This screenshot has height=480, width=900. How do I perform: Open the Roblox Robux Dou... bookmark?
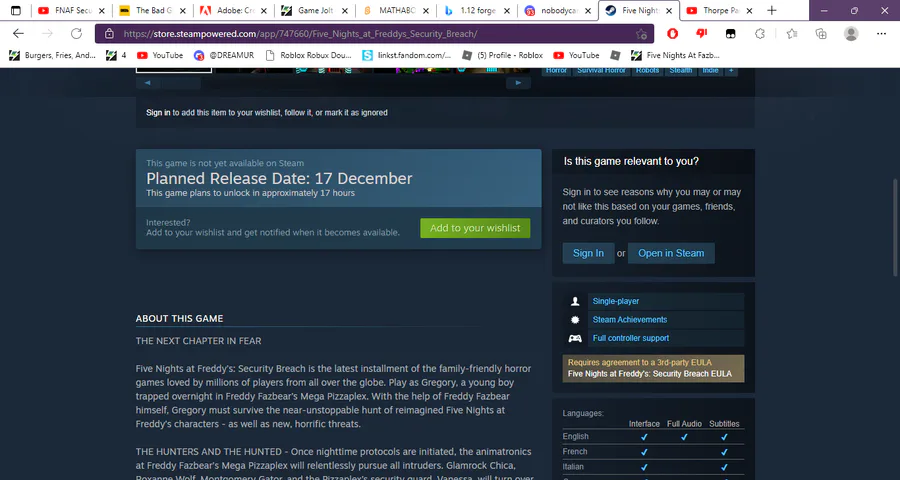pos(308,55)
